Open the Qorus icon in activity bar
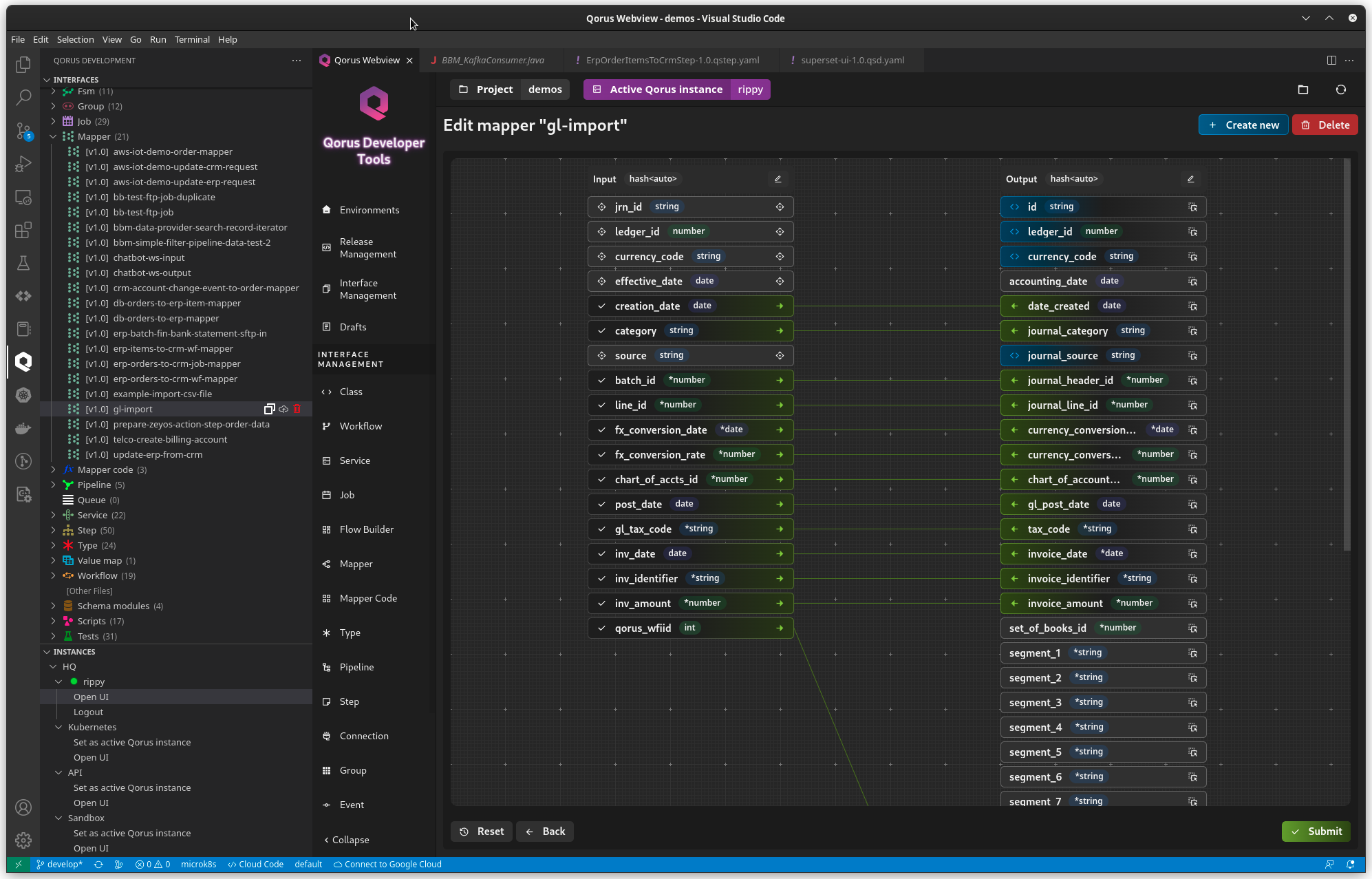 tap(23, 361)
